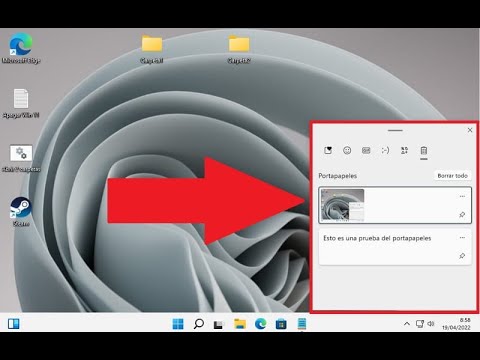
Task: Open the volume tray icon
Action: point(431,324)
